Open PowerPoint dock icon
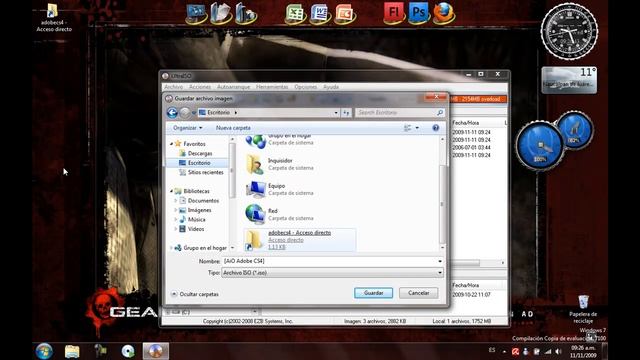The image size is (640, 360). (x=345, y=13)
